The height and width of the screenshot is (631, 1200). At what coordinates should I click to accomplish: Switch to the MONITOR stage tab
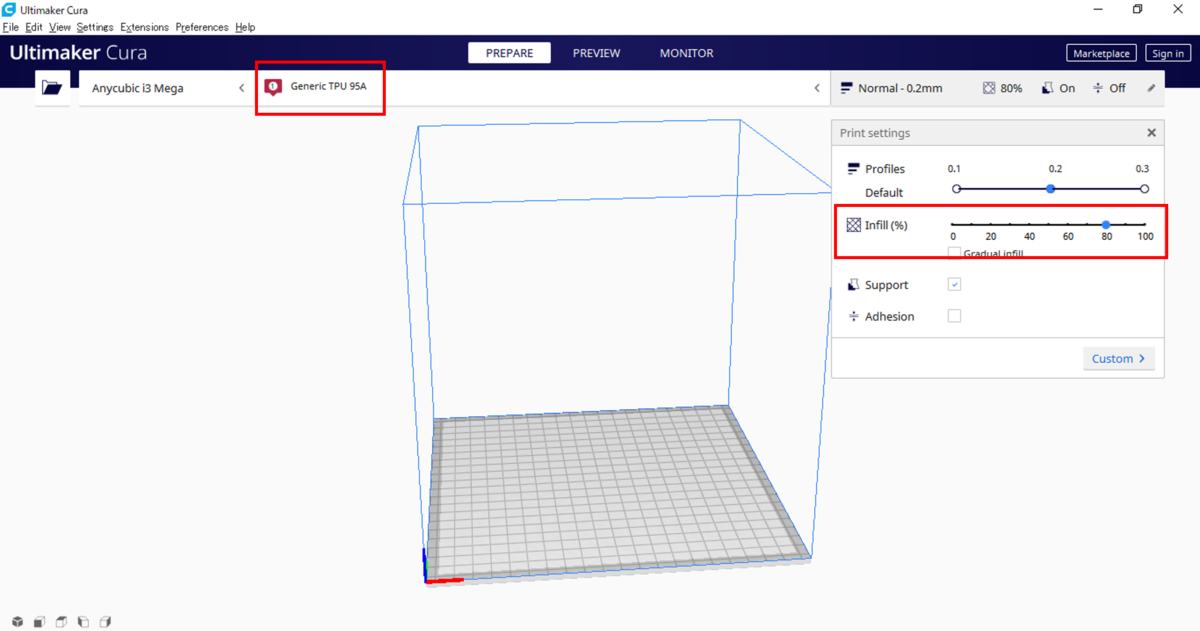tap(687, 53)
